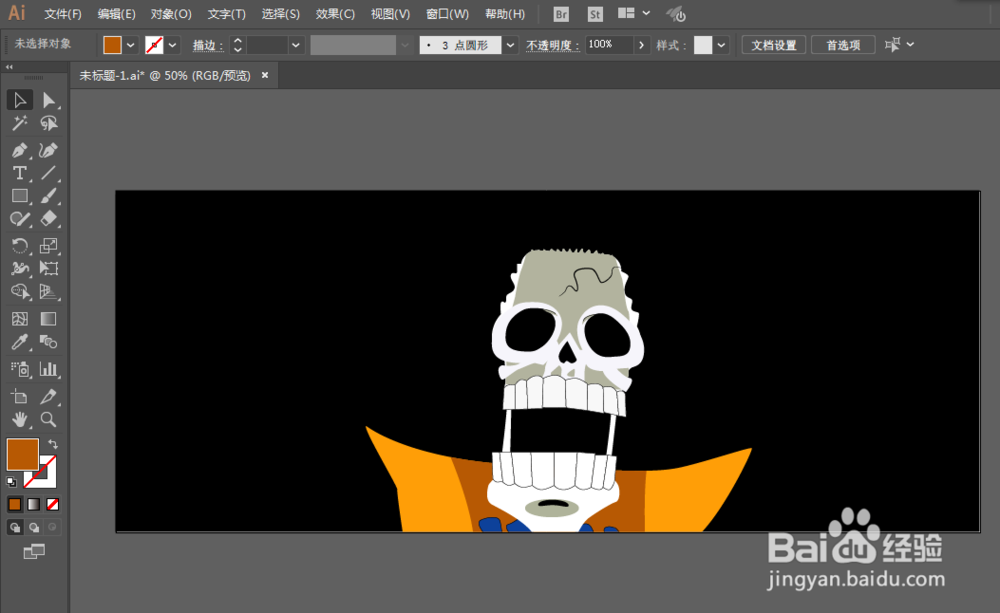Open the graphic style dropdown

[721, 45]
